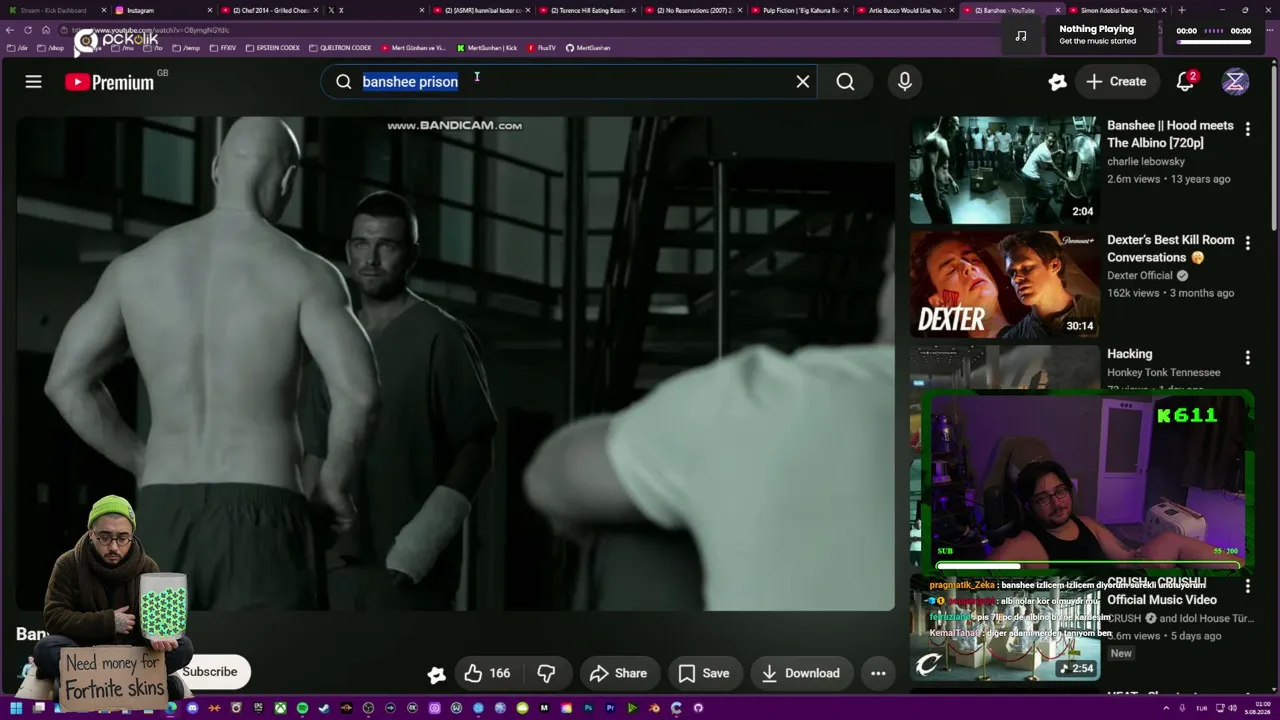Viewport: 1280px width, 720px height.
Task: Switch to the Stream - Kick Dashboard tab
Action: click(x=55, y=10)
